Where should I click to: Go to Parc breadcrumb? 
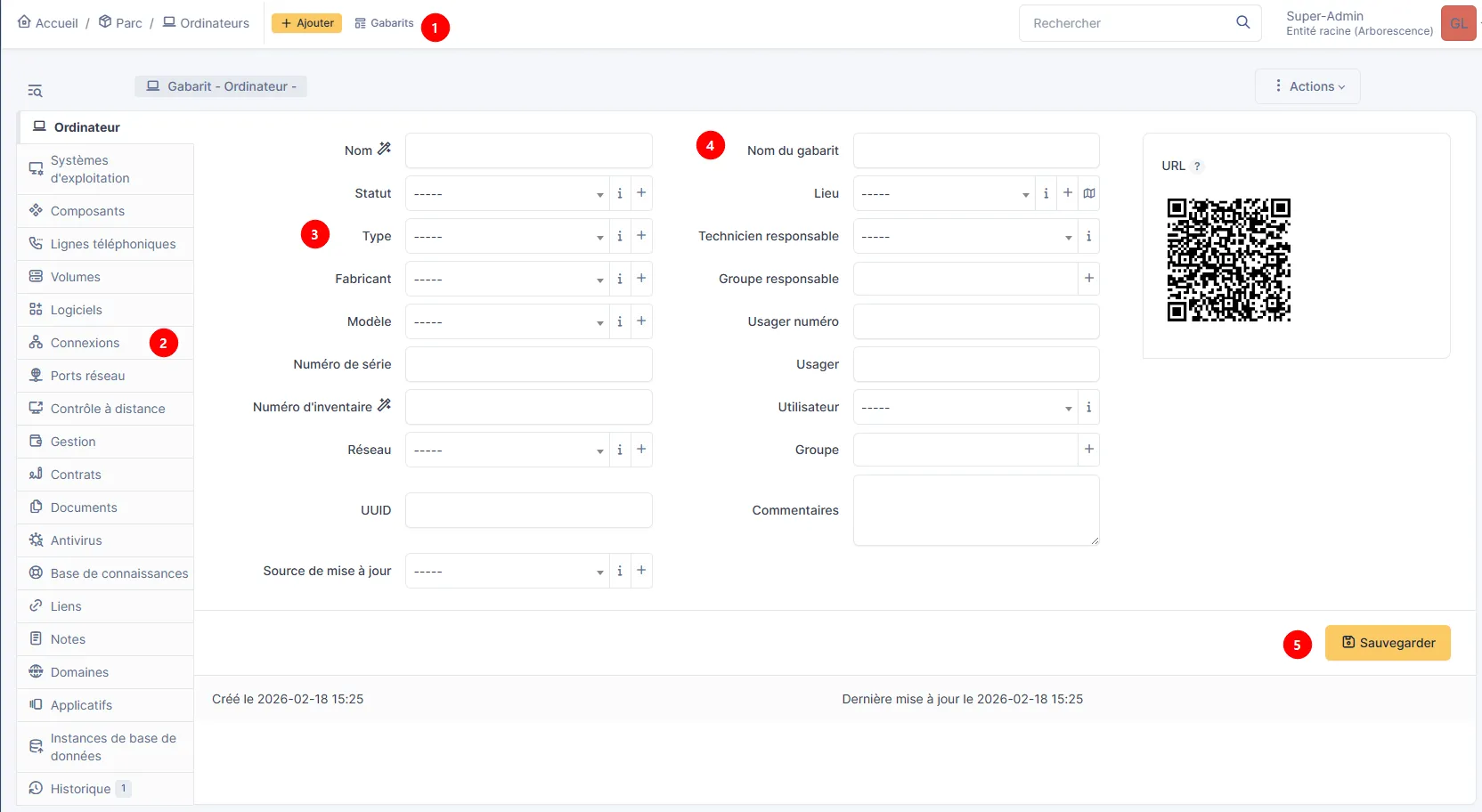[120, 22]
